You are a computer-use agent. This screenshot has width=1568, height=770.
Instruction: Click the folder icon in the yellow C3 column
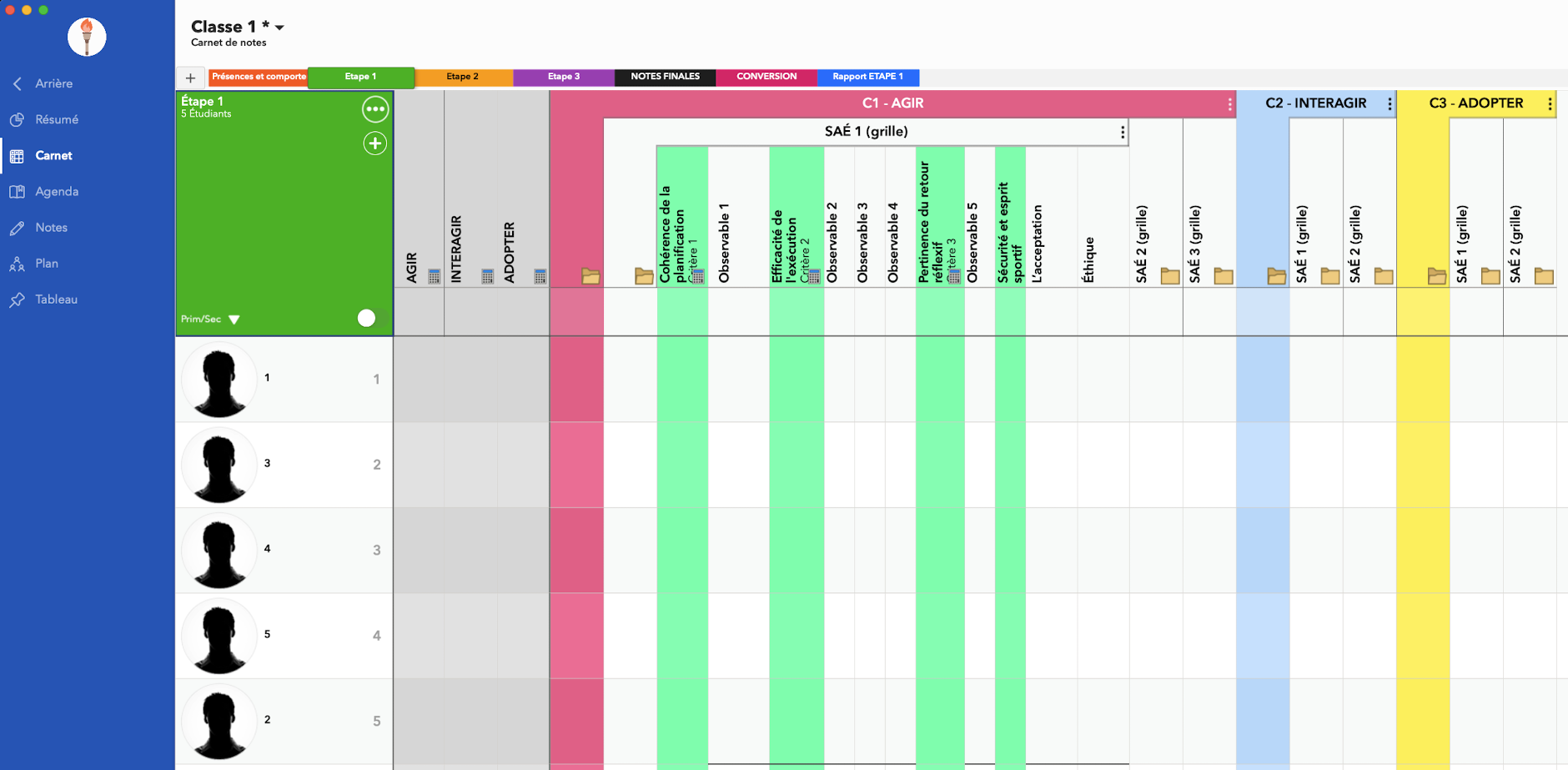[1436, 276]
